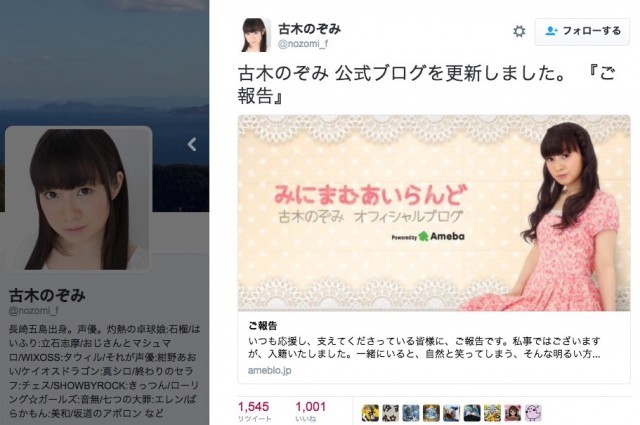
Task: Click the ゆす text avatar in likers row
Action: tap(391, 413)
